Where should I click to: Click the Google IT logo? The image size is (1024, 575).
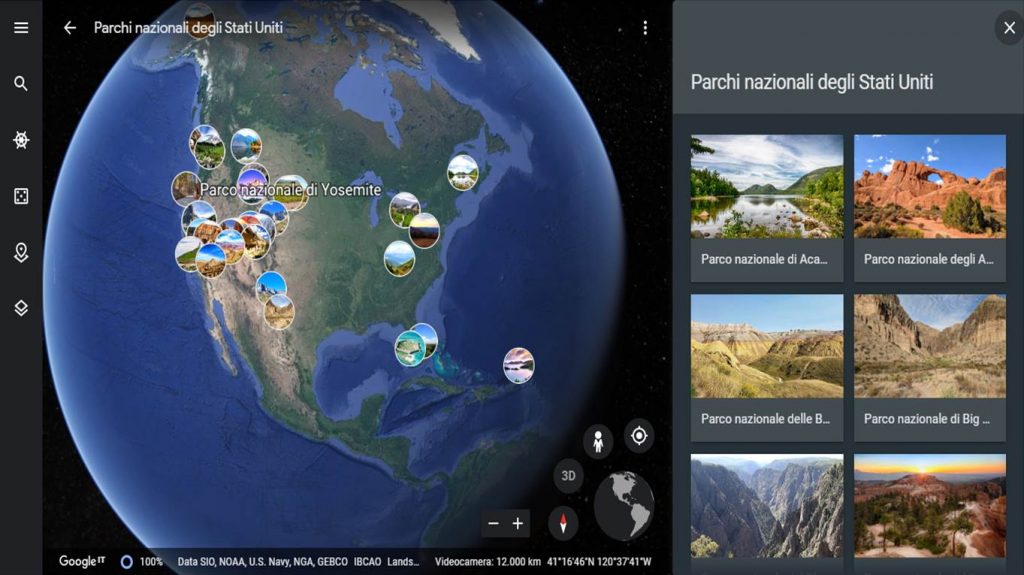point(82,561)
